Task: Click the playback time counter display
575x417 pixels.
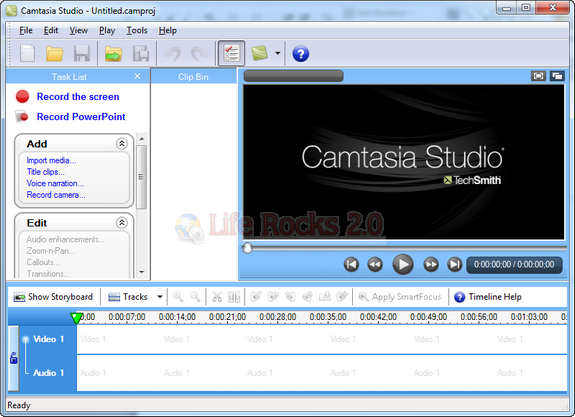Action: point(514,265)
